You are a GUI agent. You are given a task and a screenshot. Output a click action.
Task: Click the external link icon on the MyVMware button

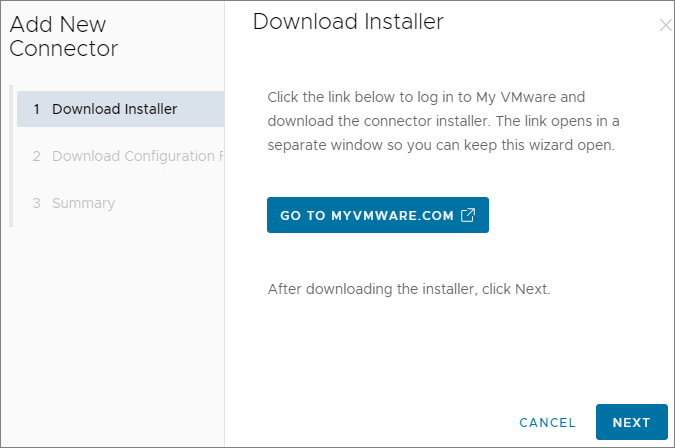coord(468,215)
